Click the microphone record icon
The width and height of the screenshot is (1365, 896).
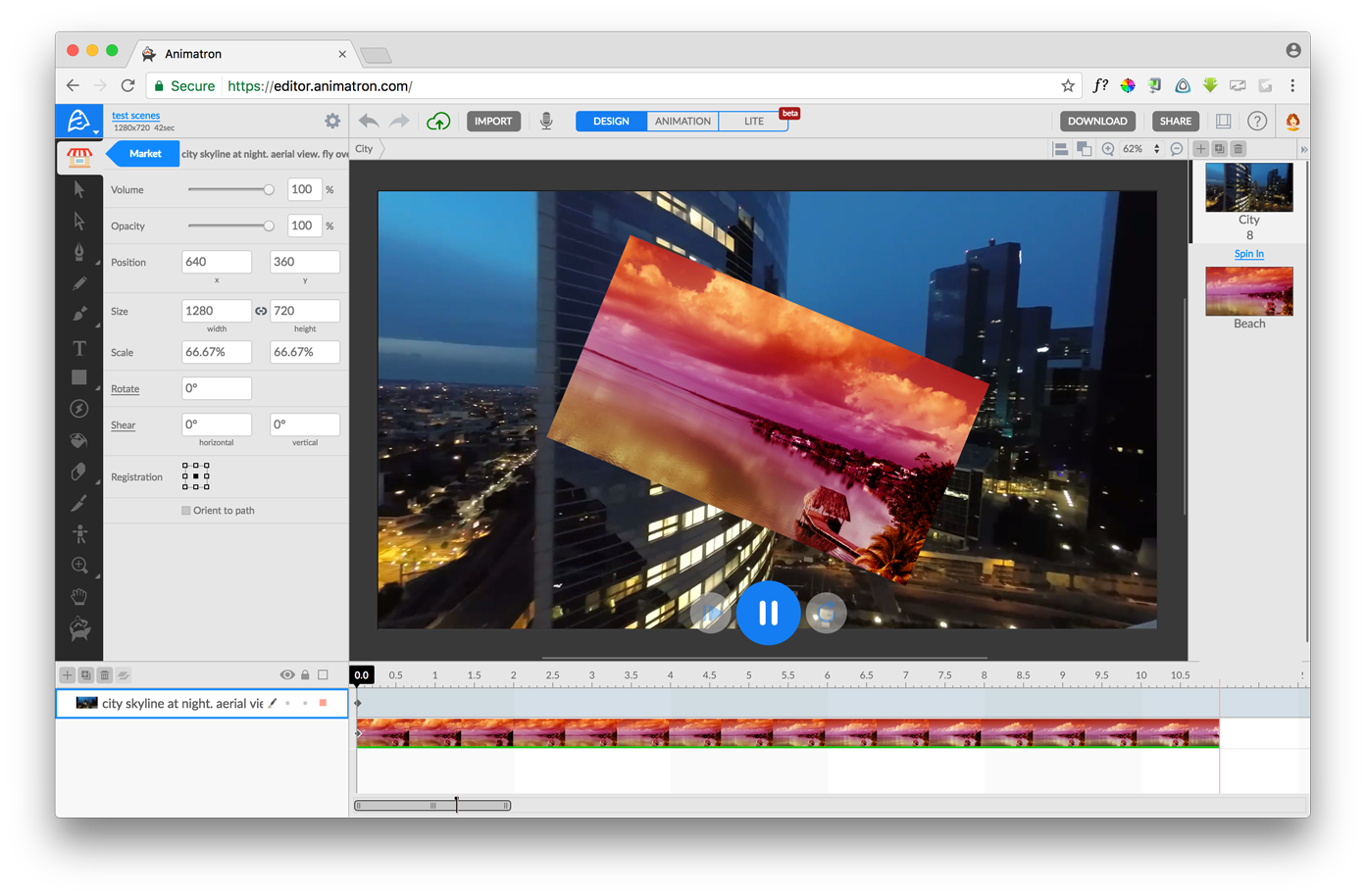click(546, 121)
